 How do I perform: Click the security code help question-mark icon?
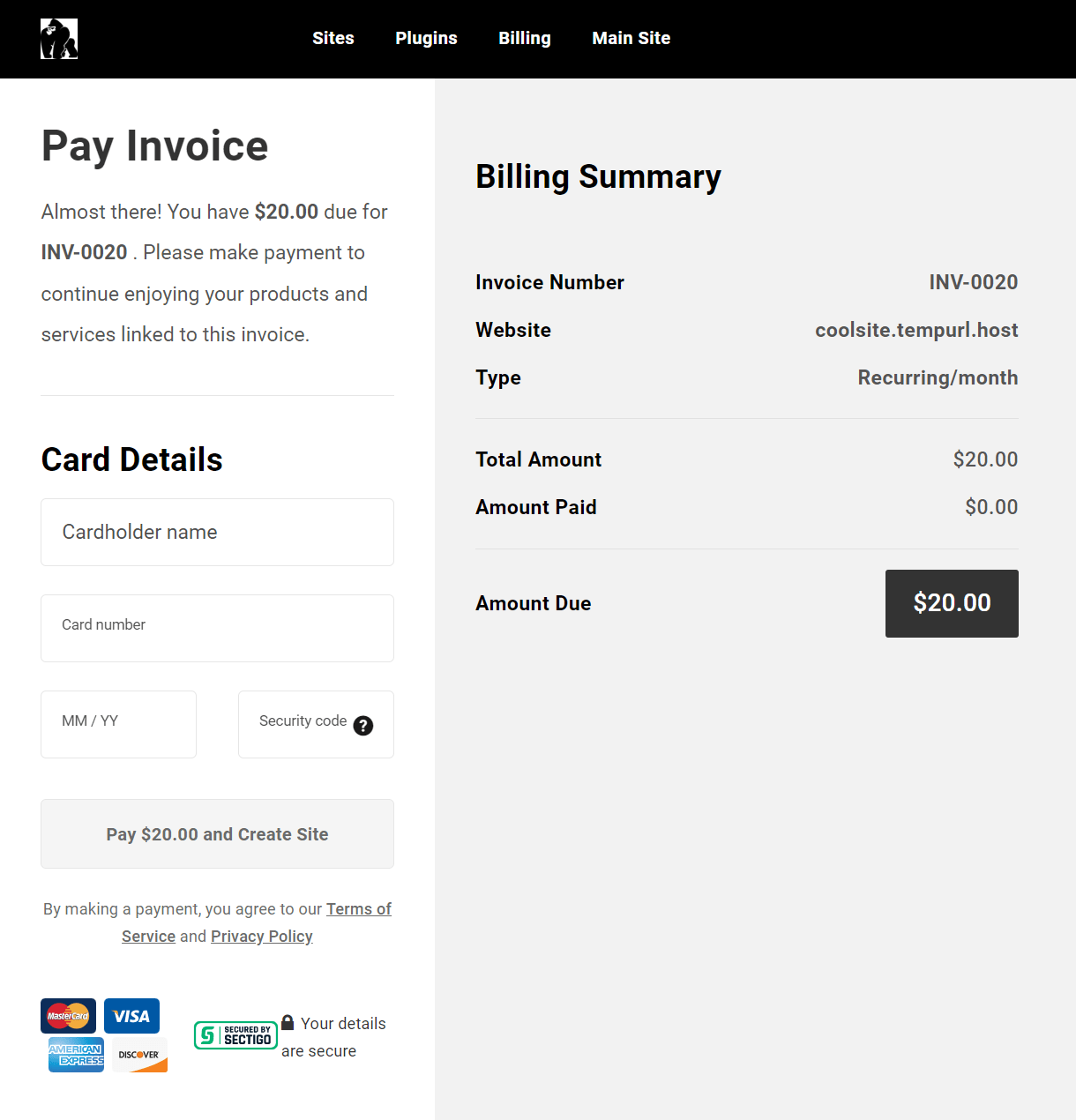(363, 726)
